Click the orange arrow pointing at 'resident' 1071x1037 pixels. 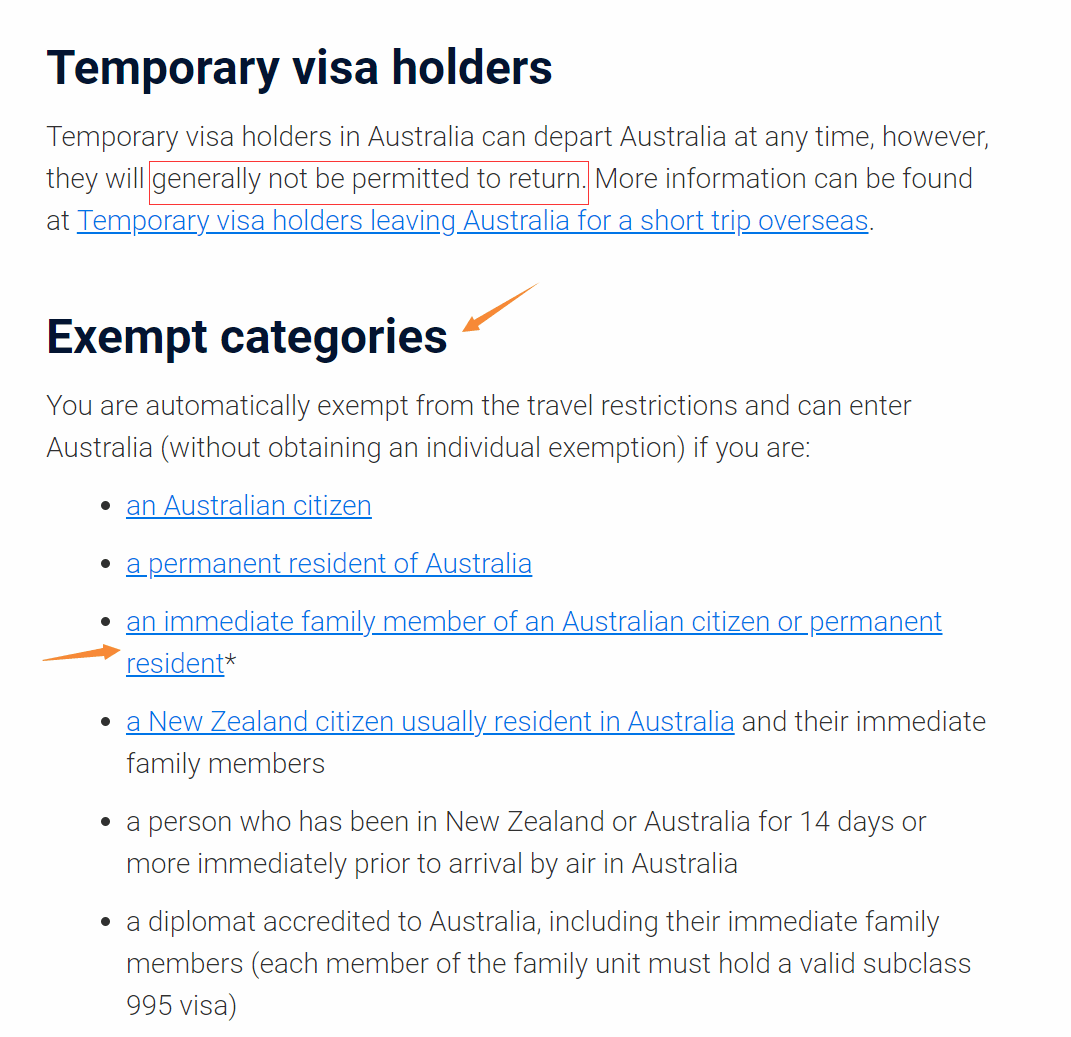point(82,653)
